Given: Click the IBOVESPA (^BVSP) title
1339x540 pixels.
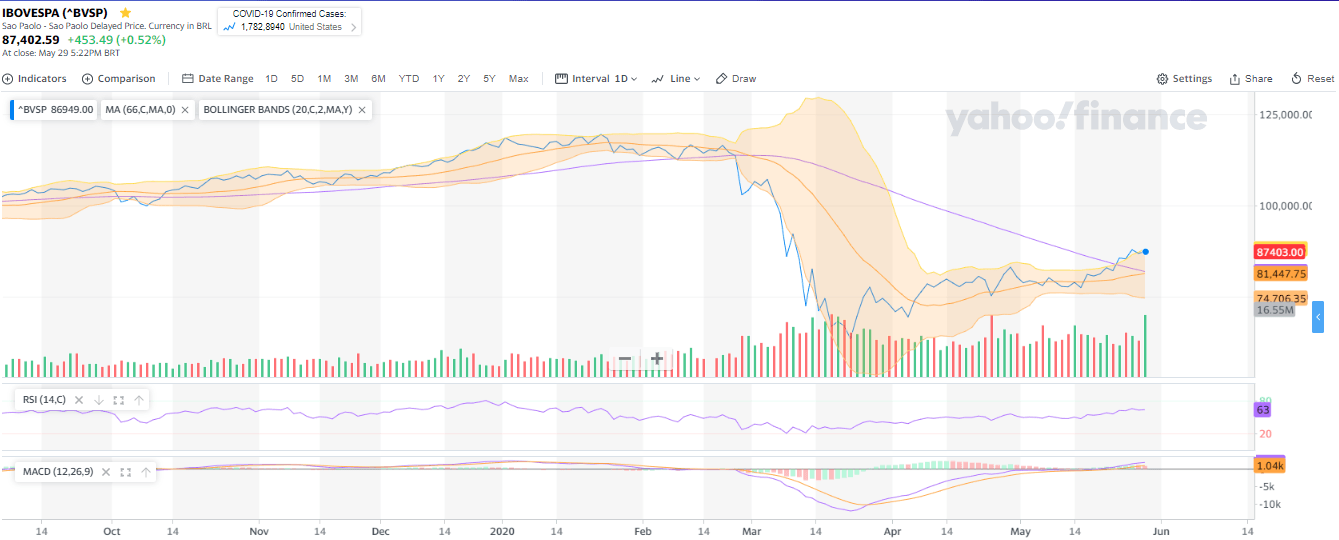Looking at the screenshot, I should pyautogui.click(x=55, y=12).
